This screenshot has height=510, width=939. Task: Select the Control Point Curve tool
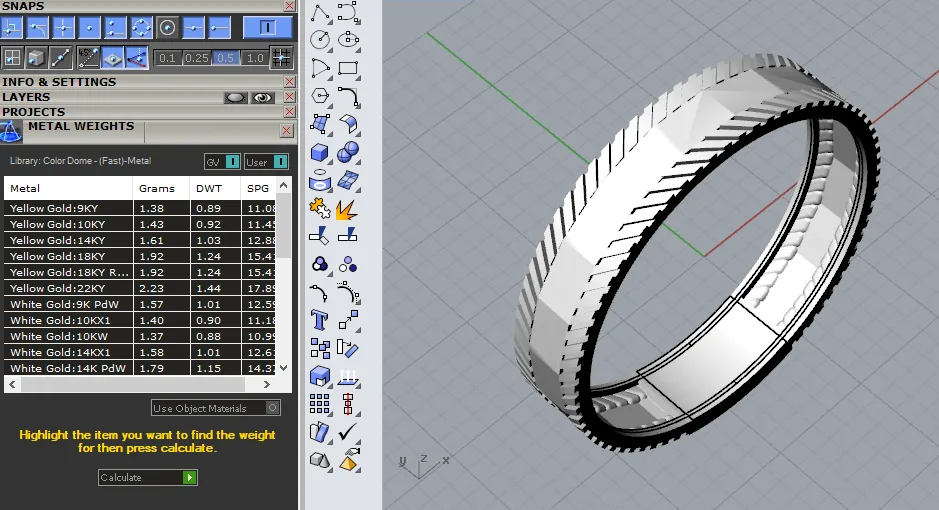pos(349,13)
